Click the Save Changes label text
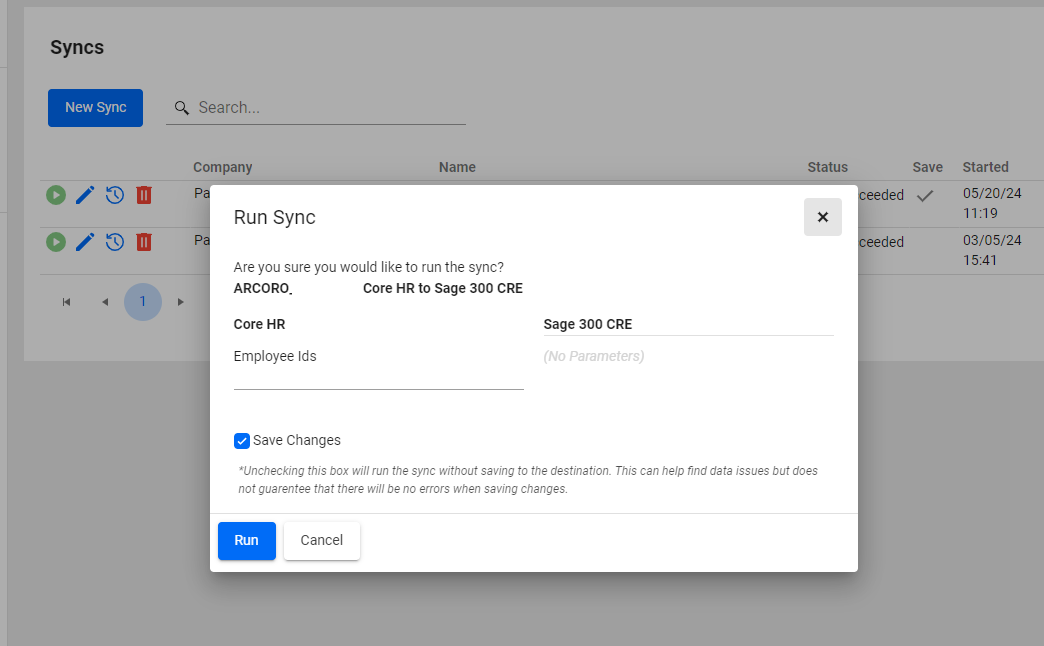This screenshot has height=646, width=1044. tap(296, 440)
